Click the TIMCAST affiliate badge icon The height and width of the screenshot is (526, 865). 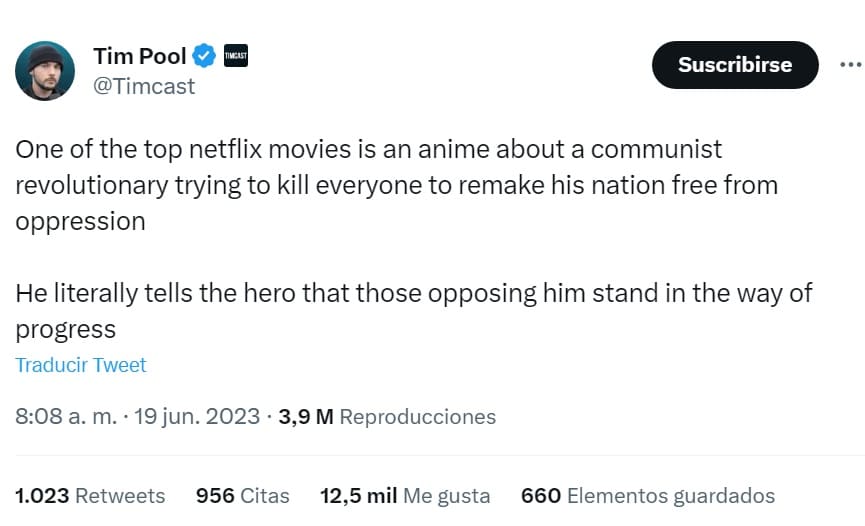pos(235,56)
